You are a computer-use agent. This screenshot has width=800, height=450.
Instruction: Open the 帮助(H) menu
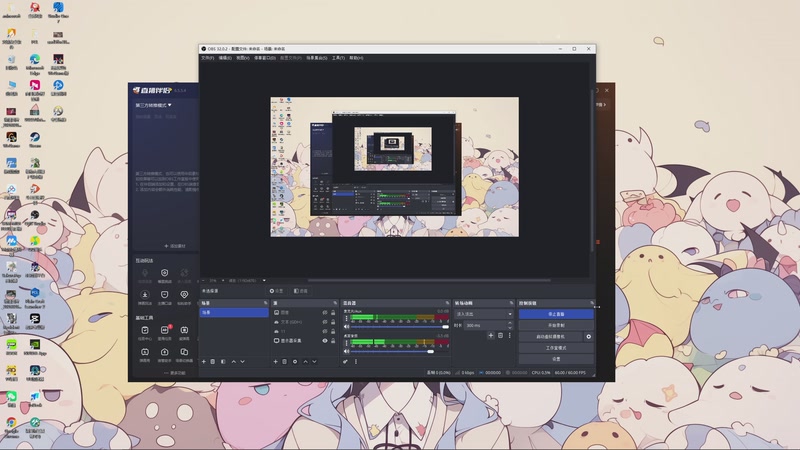[x=356, y=58]
